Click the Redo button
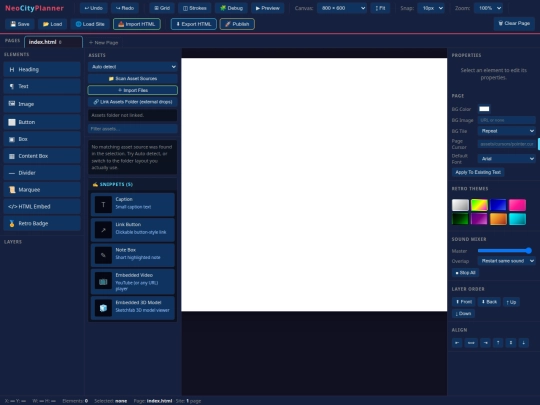This screenshot has height=405, width=540. 125,8
